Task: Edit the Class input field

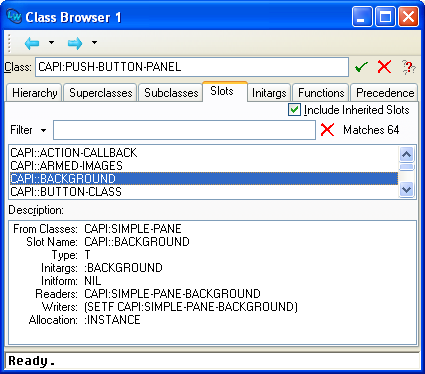Action: pos(192,67)
